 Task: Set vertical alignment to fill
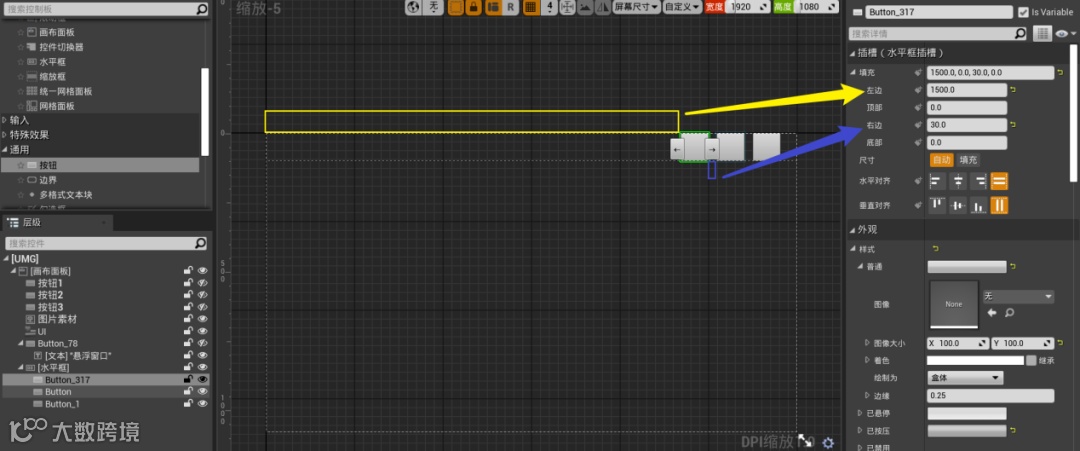[999, 204]
